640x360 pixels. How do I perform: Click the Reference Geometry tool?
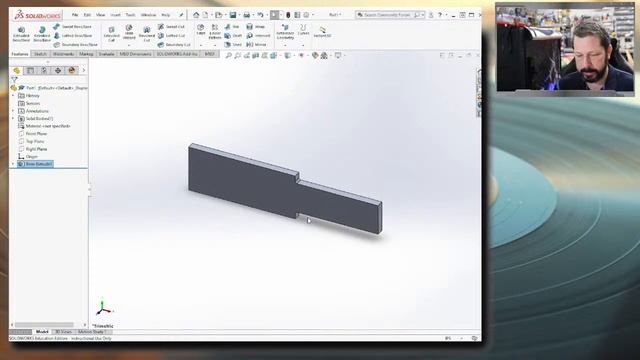click(285, 32)
